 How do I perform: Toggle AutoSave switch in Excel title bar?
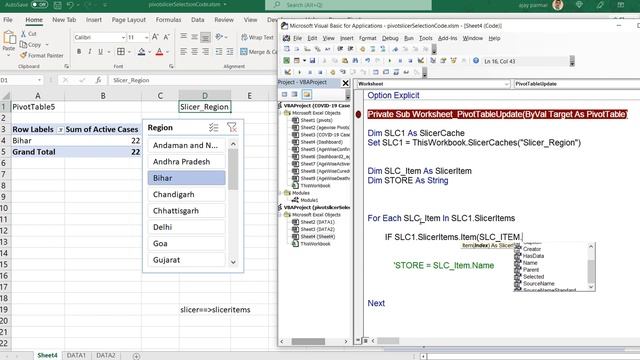click(40, 5)
